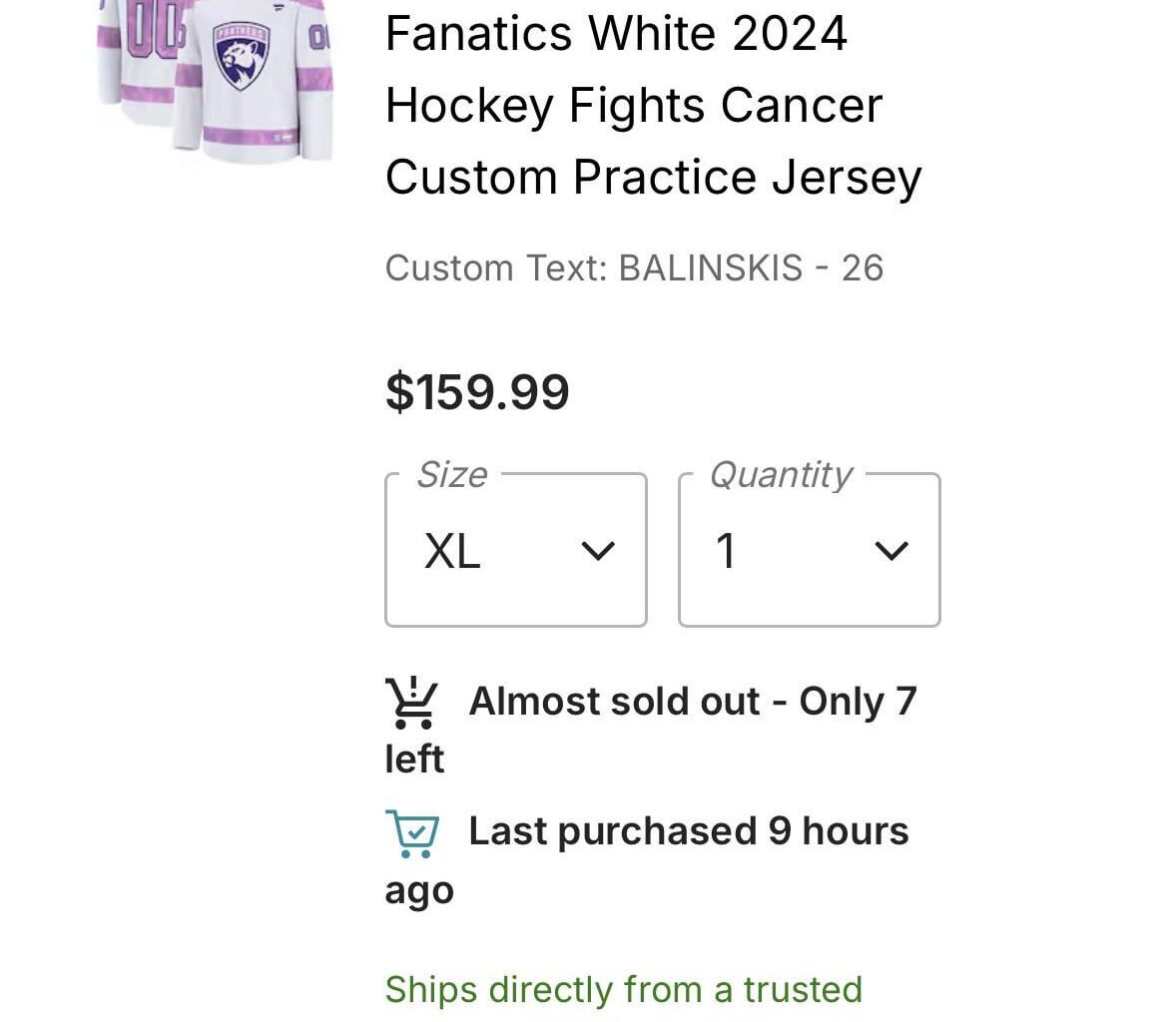The height and width of the screenshot is (1022, 1176).
Task: Expand the Size chevron arrow
Action: click(x=597, y=551)
